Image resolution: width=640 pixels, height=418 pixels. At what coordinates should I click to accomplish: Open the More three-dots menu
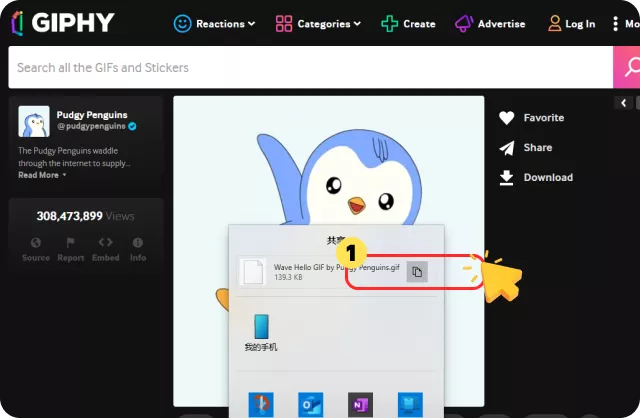pos(615,24)
